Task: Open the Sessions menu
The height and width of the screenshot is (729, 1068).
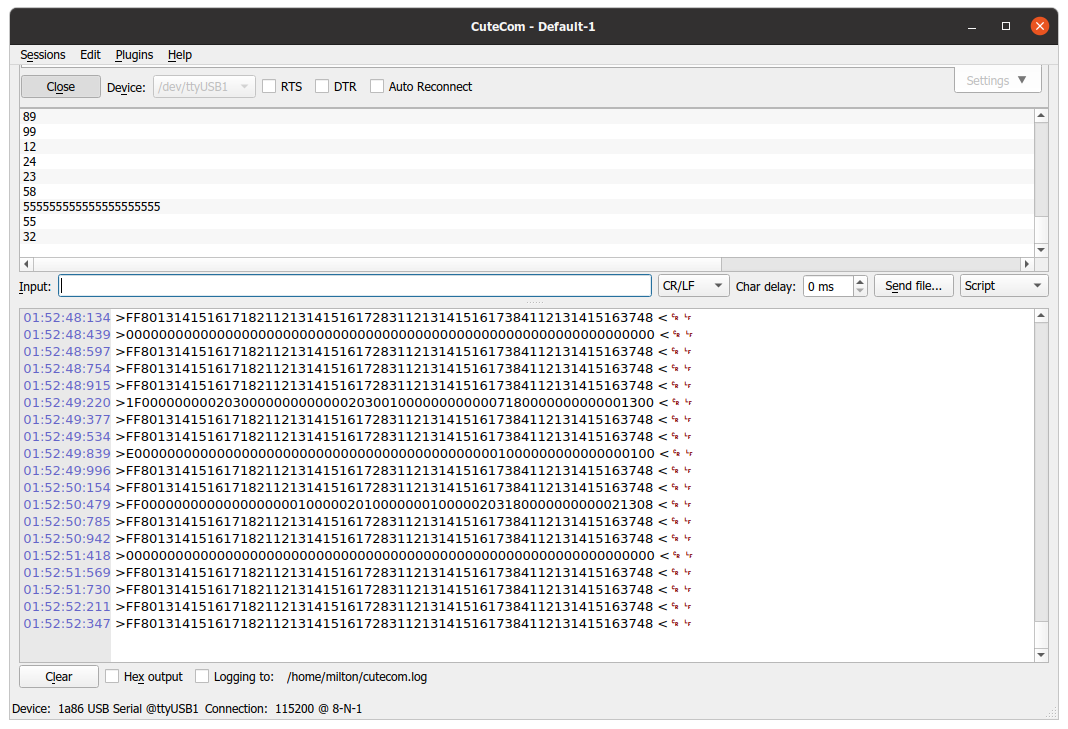Action: click(x=43, y=55)
